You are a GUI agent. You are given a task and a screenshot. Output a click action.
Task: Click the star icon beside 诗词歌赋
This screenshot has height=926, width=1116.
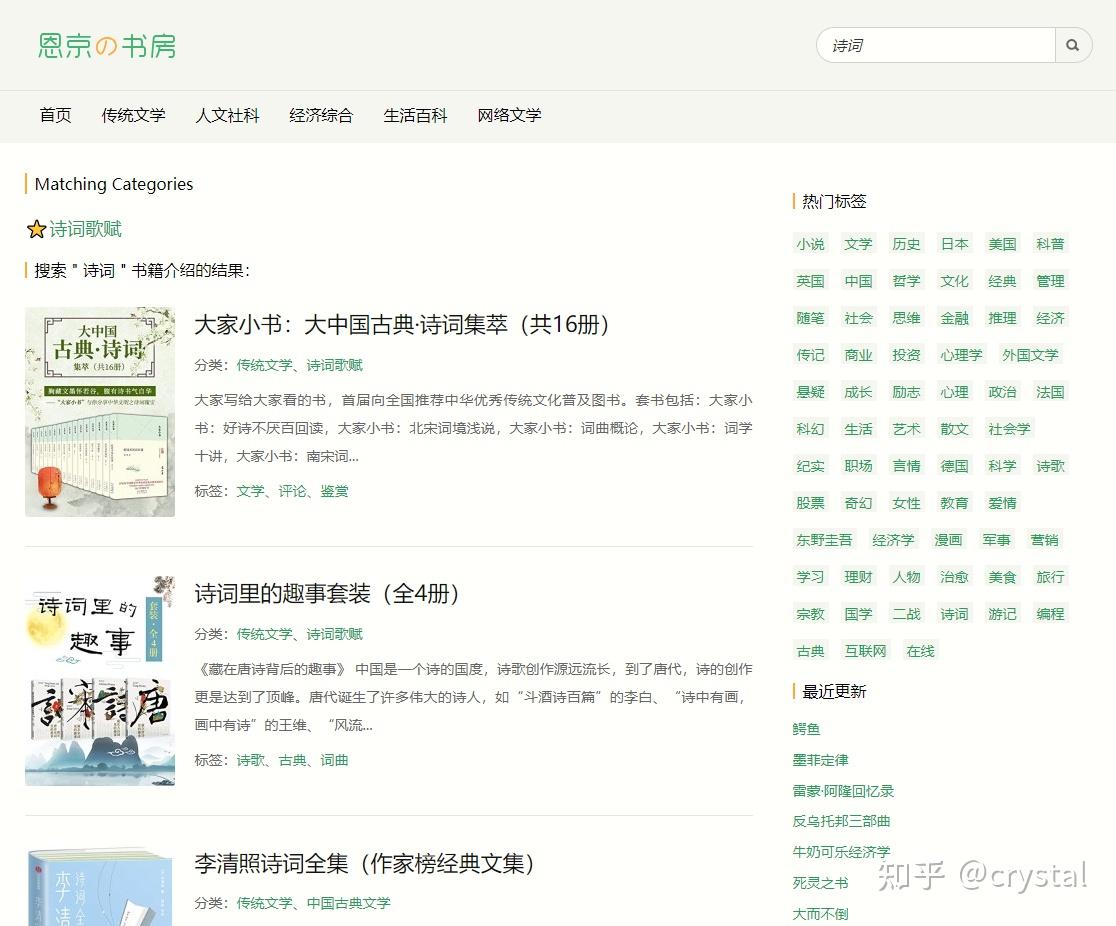coord(37,229)
